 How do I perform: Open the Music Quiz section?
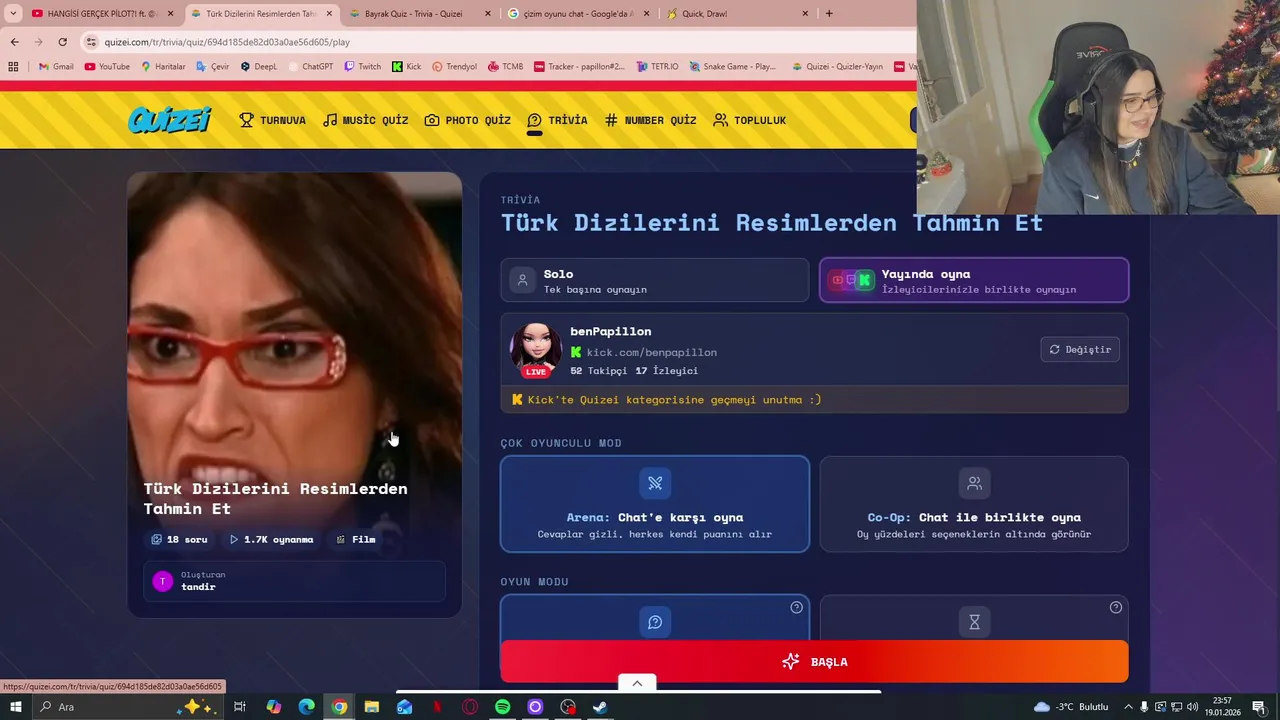tap(365, 120)
